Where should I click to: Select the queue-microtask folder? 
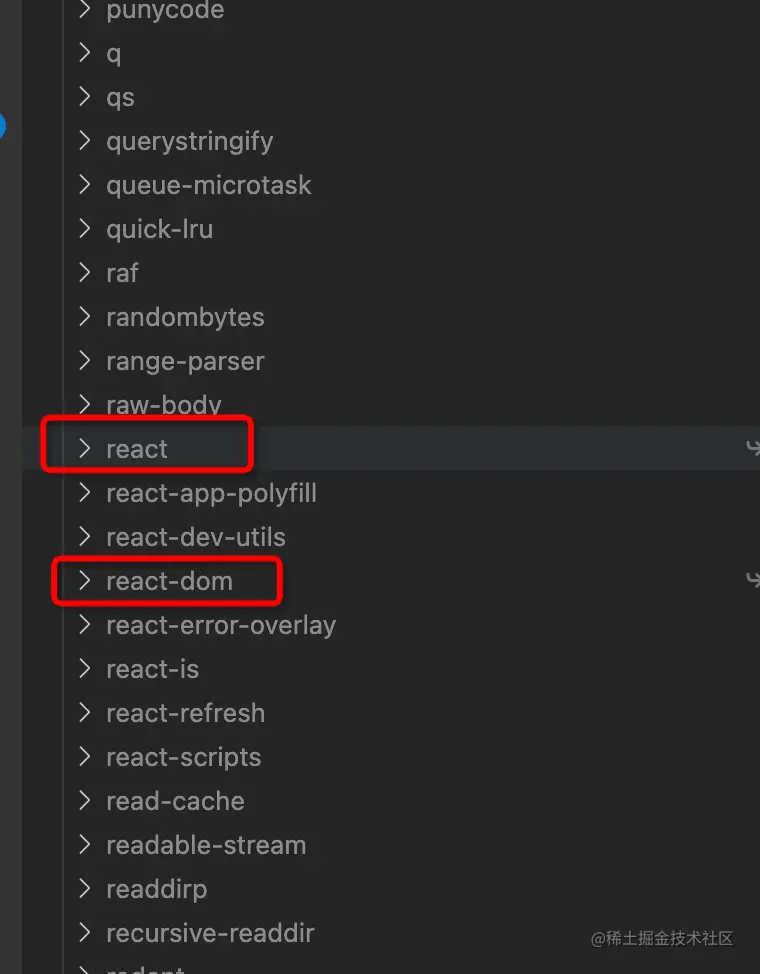pyautogui.click(x=208, y=185)
